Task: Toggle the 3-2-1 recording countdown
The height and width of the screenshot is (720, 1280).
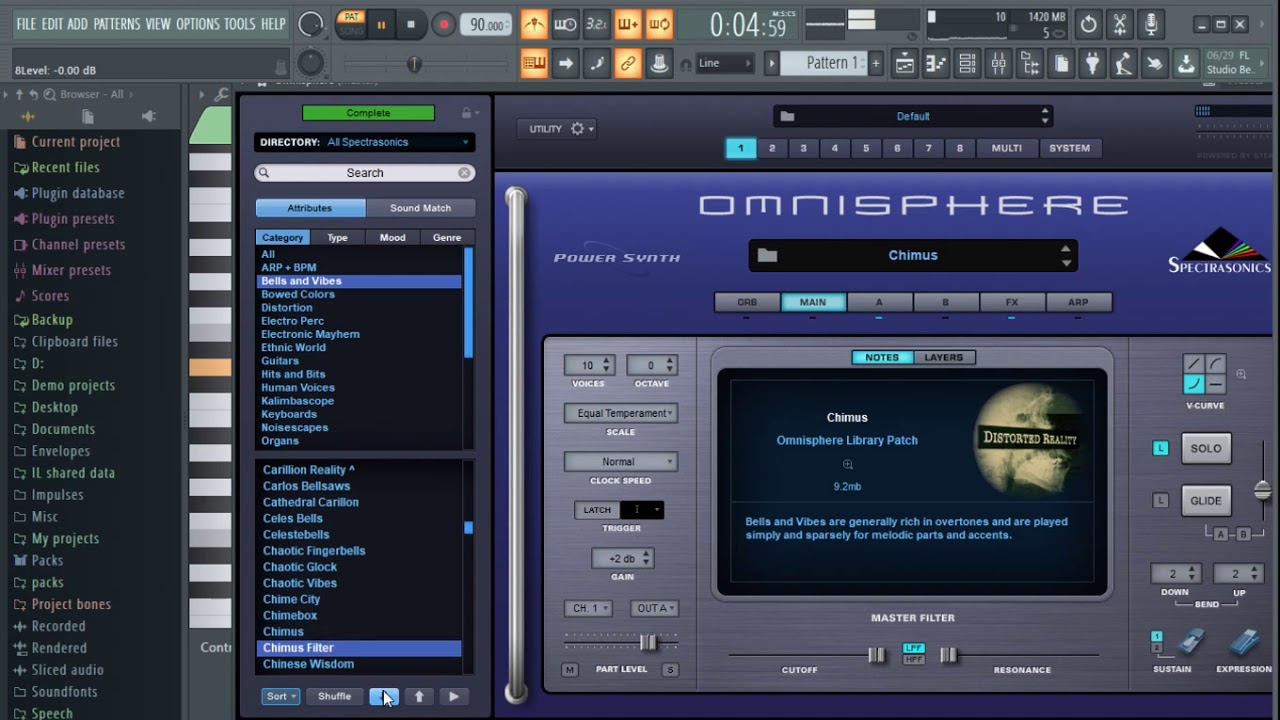Action: coord(597,24)
